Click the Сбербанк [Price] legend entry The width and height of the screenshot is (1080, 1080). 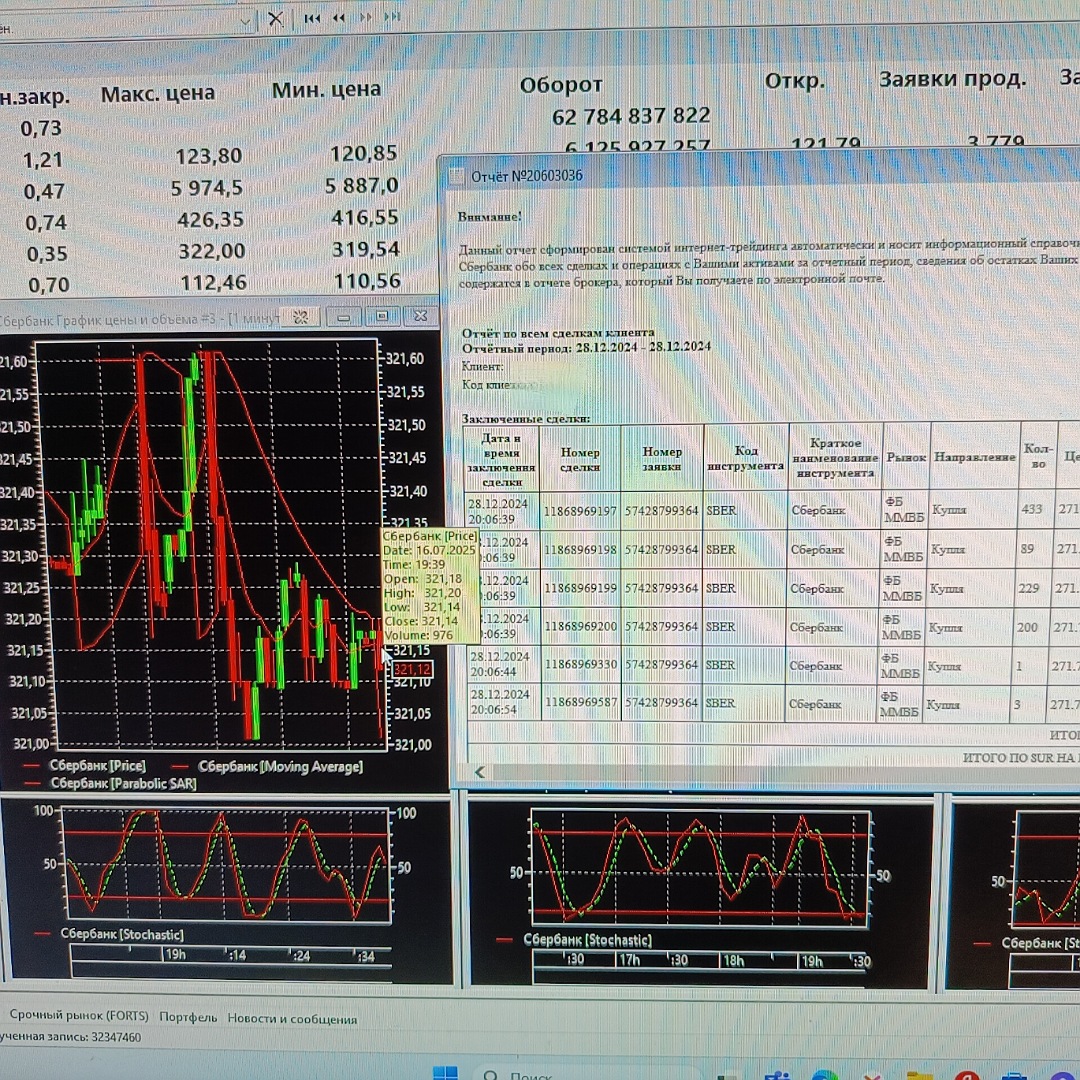click(97, 765)
